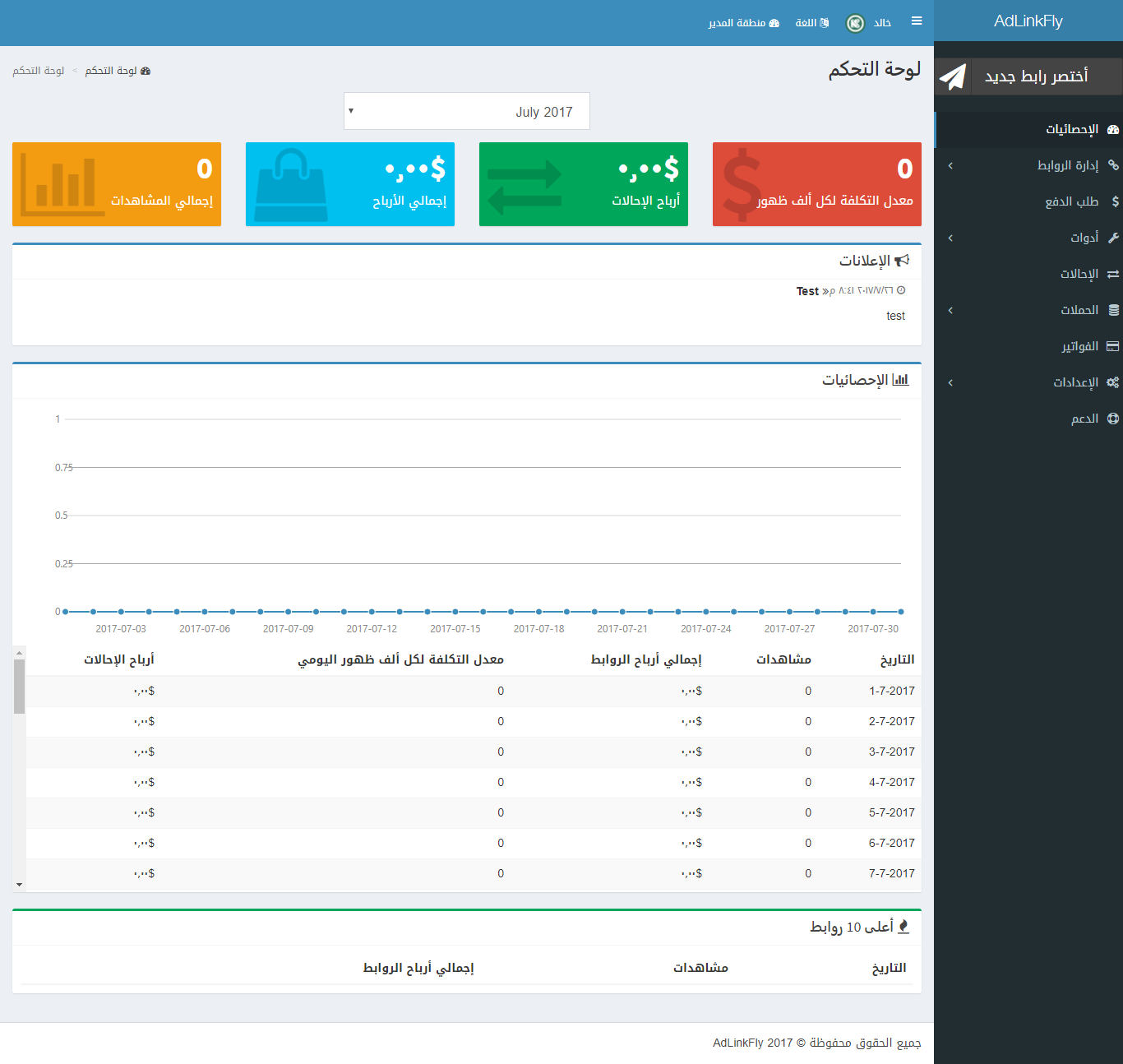Open the July 2017 month dropdown
1123x1064 pixels.
click(466, 111)
